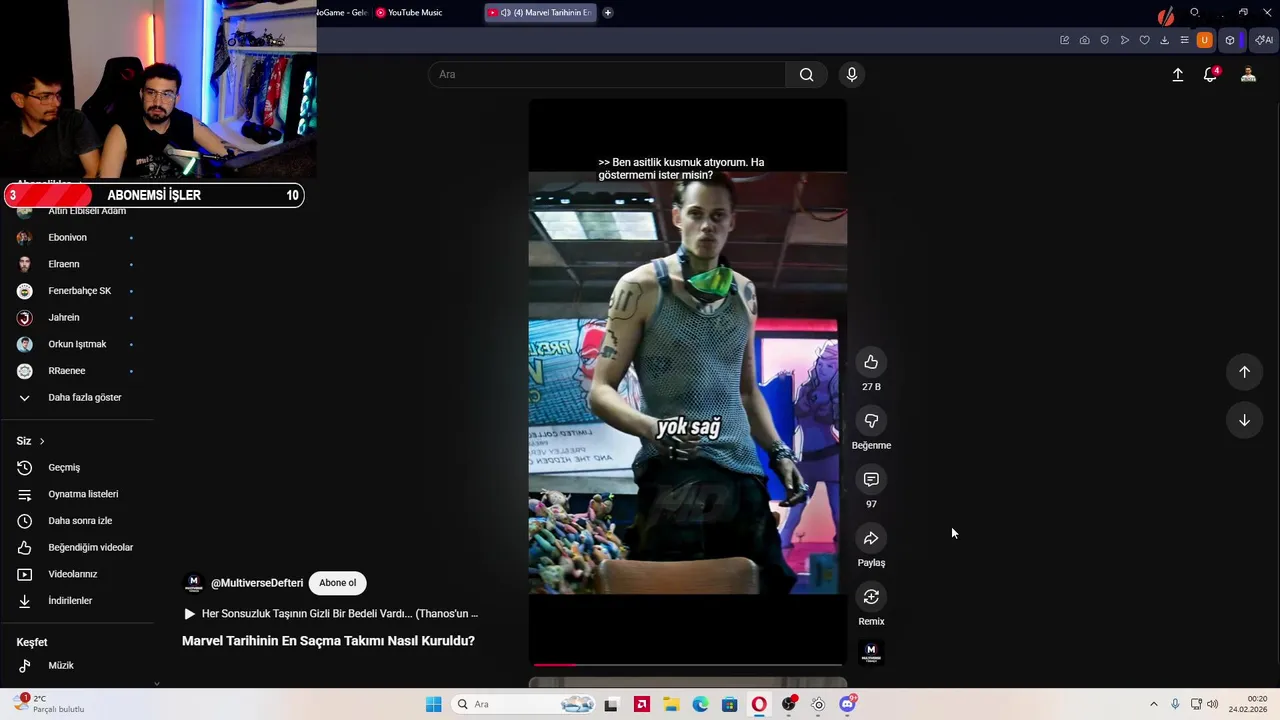Image resolution: width=1280 pixels, height=720 pixels.
Task: Open Remix options for this Short
Action: tap(871, 597)
